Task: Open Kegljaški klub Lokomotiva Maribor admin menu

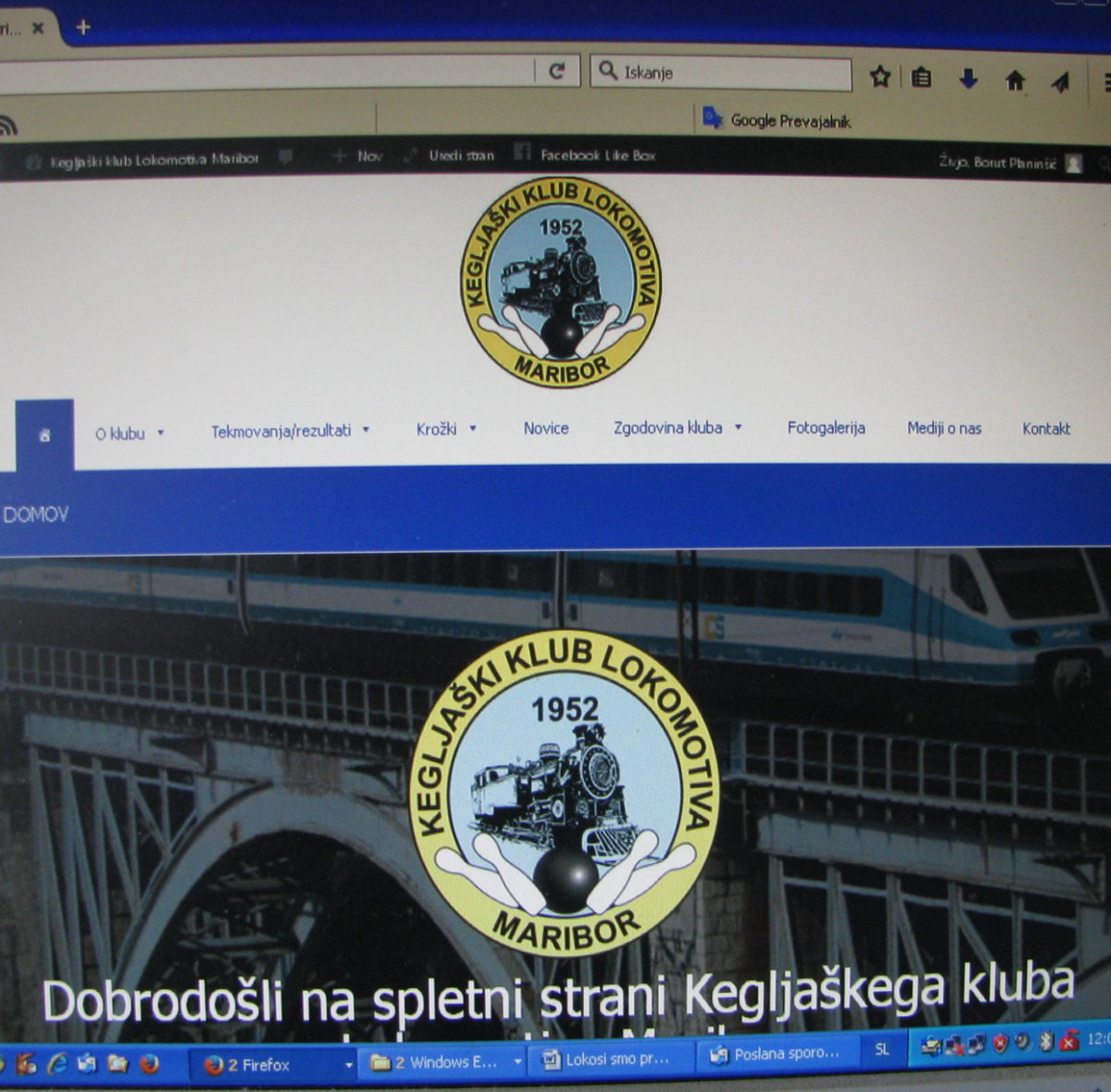Action: 143,160
